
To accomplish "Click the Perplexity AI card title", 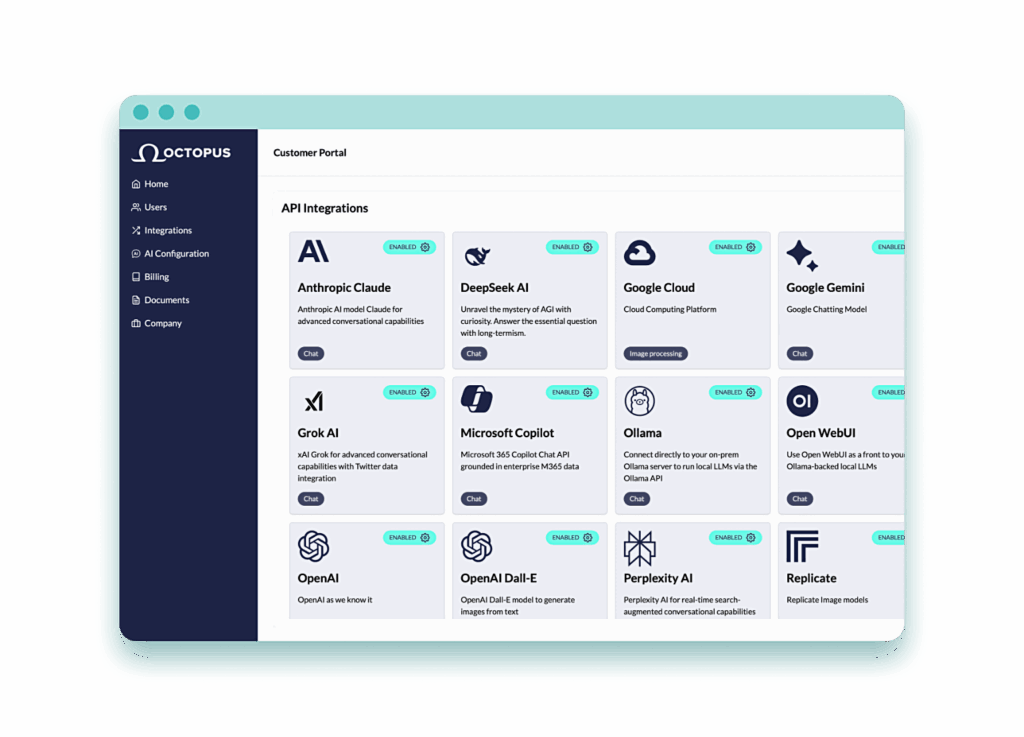I will coord(658,578).
